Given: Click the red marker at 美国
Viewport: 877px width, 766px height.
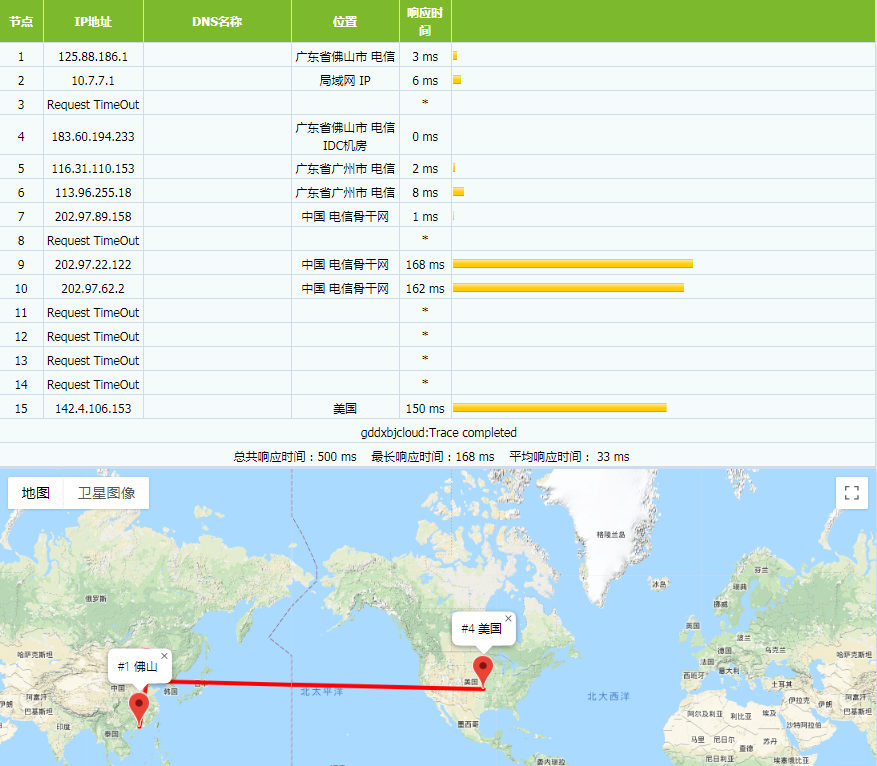Looking at the screenshot, I should [x=484, y=670].
